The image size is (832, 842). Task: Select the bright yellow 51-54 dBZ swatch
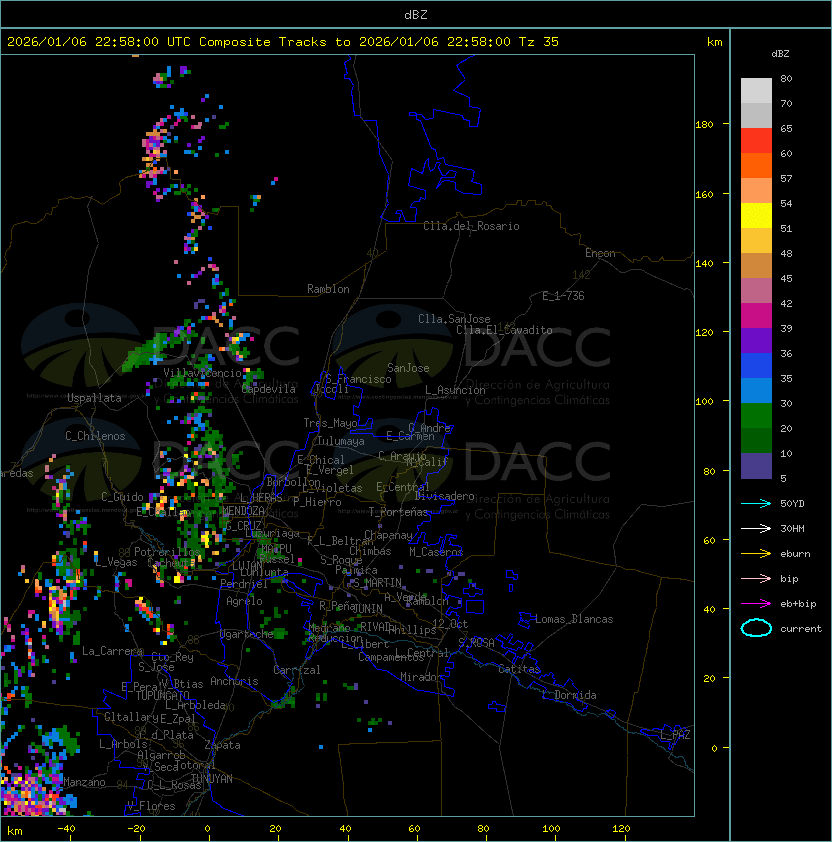point(756,216)
